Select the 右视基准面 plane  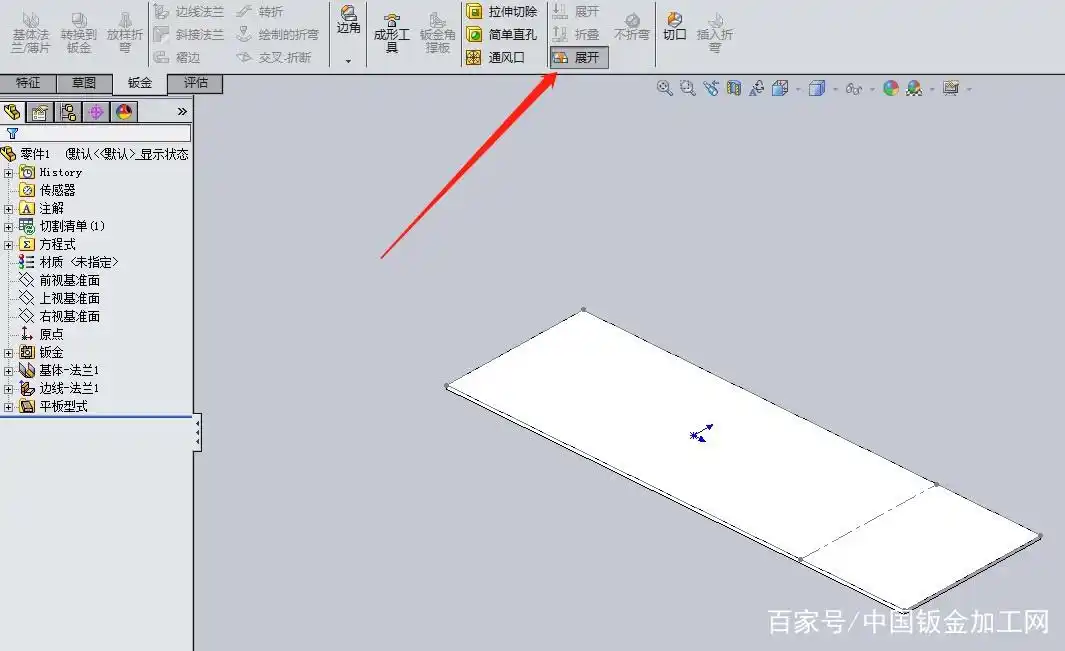[69, 316]
